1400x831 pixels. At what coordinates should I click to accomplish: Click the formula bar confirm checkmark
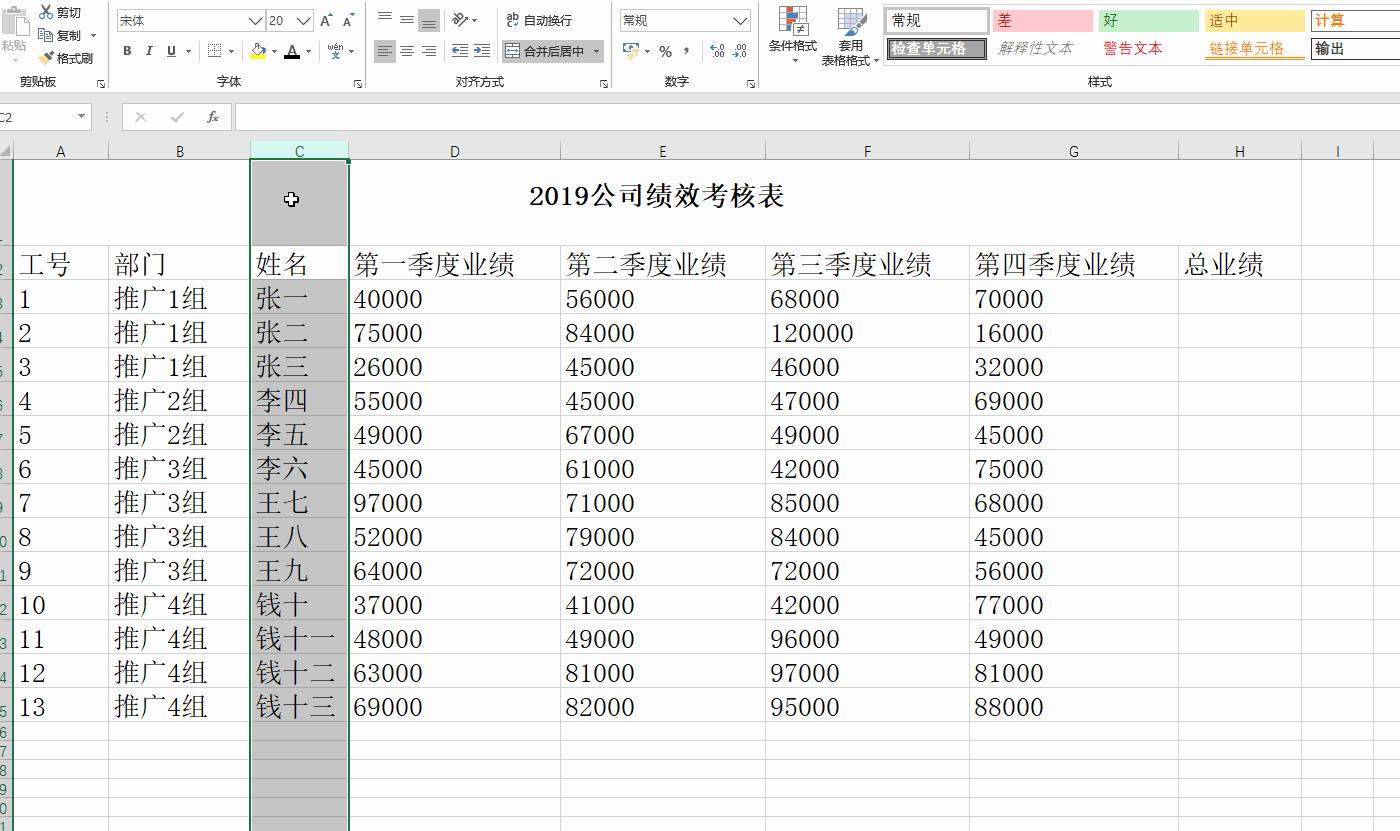177,117
